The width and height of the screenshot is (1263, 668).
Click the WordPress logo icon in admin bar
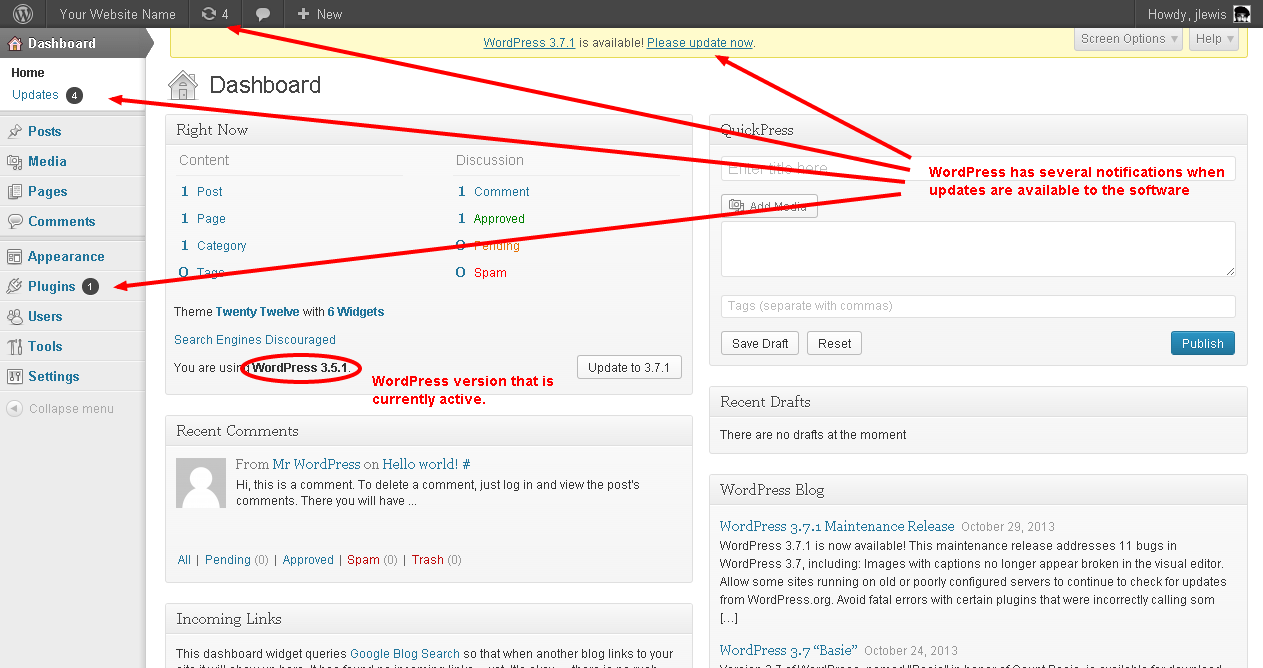tap(22, 14)
